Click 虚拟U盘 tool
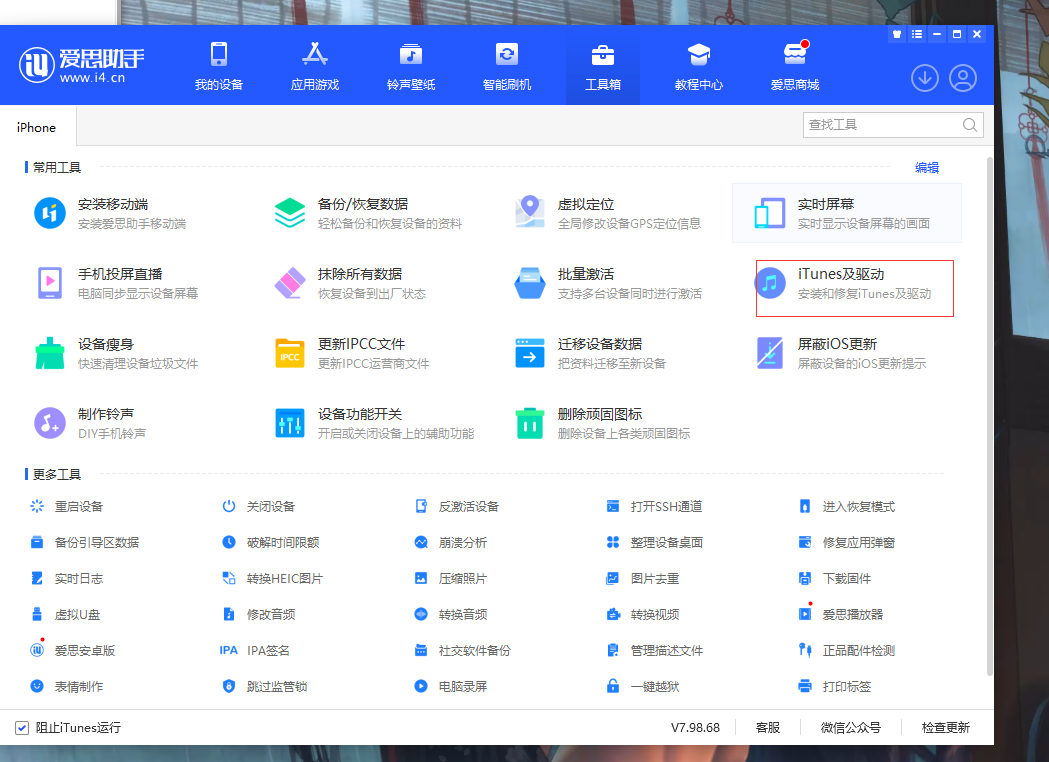Image resolution: width=1049 pixels, height=762 pixels. [x=65, y=615]
